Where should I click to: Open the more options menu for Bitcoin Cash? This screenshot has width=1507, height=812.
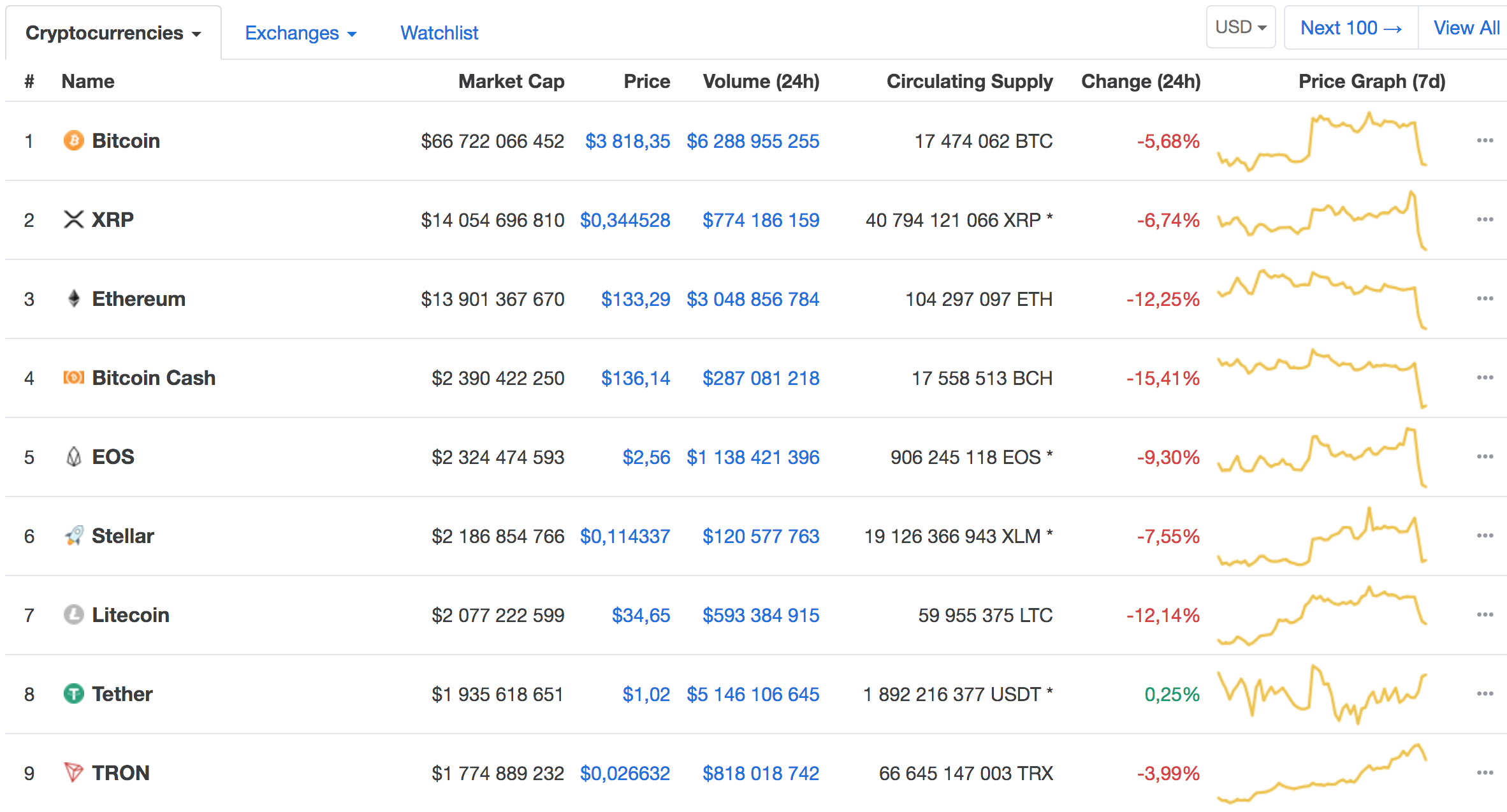click(x=1485, y=377)
